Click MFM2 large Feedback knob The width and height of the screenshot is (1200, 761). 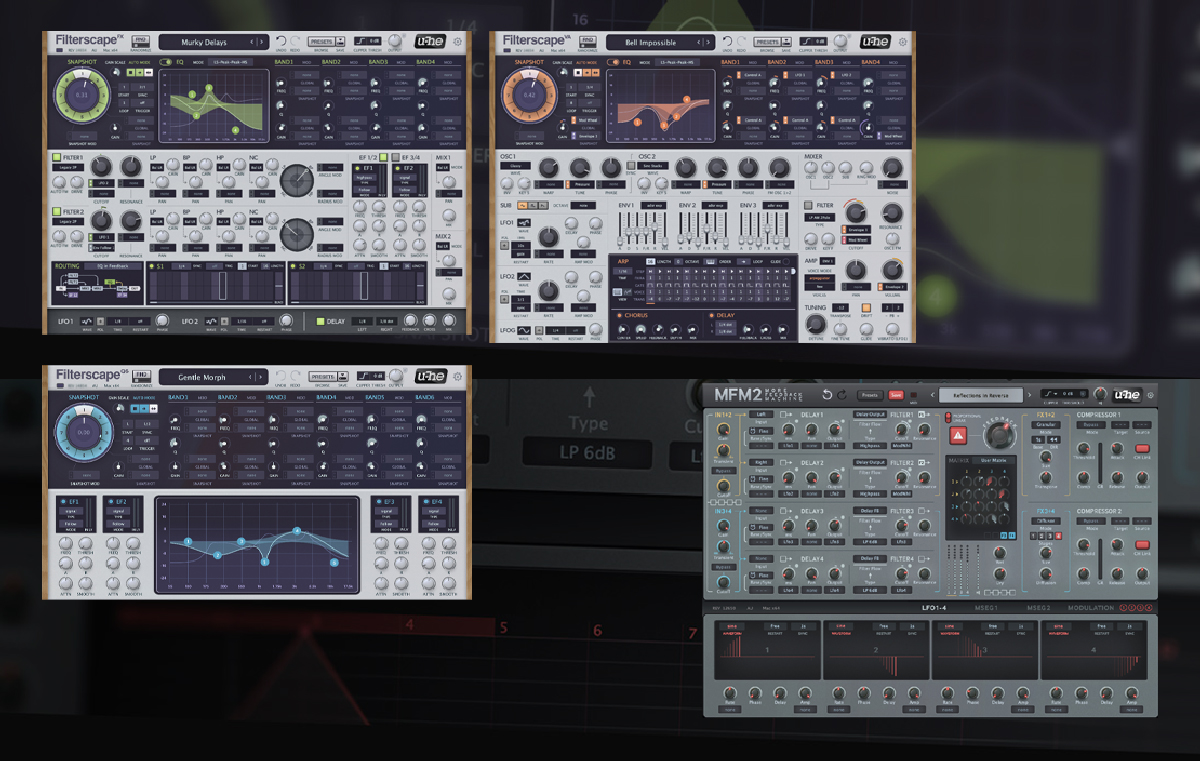pos(1000,434)
